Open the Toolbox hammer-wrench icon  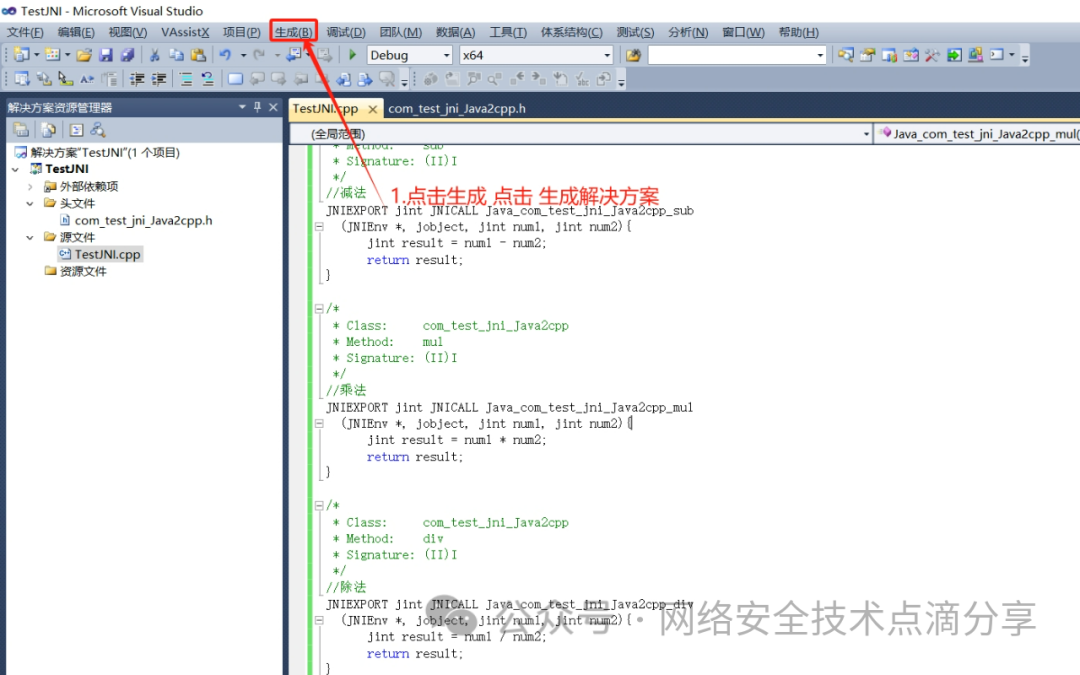(932, 55)
